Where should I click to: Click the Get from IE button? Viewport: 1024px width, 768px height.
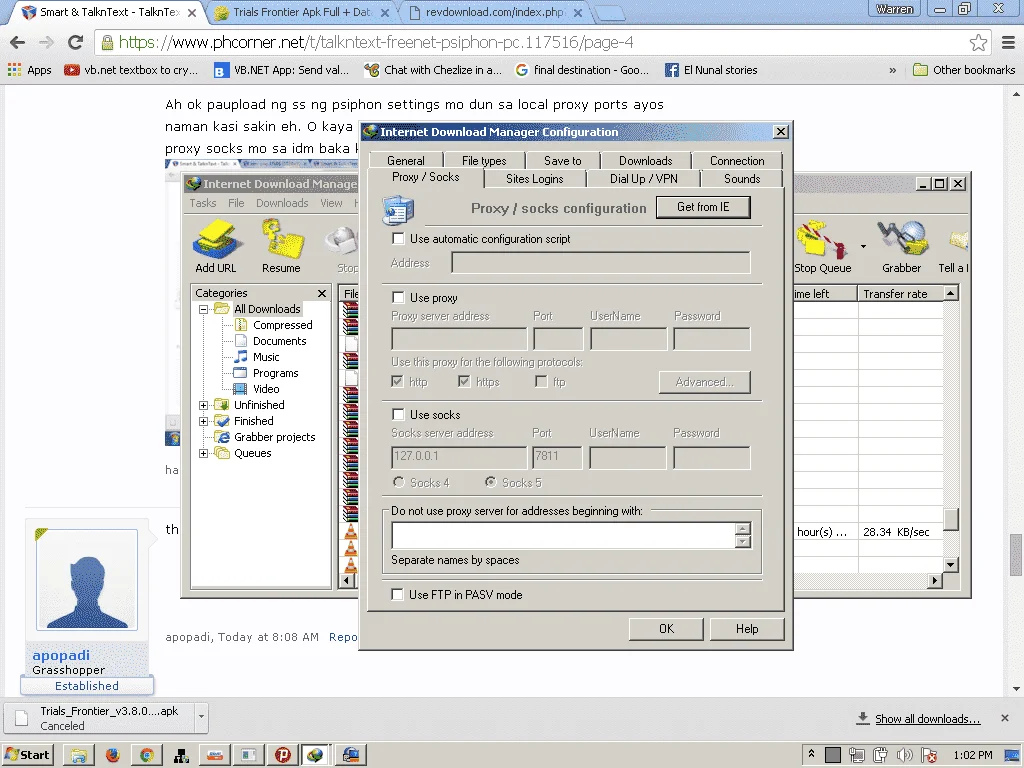703,207
